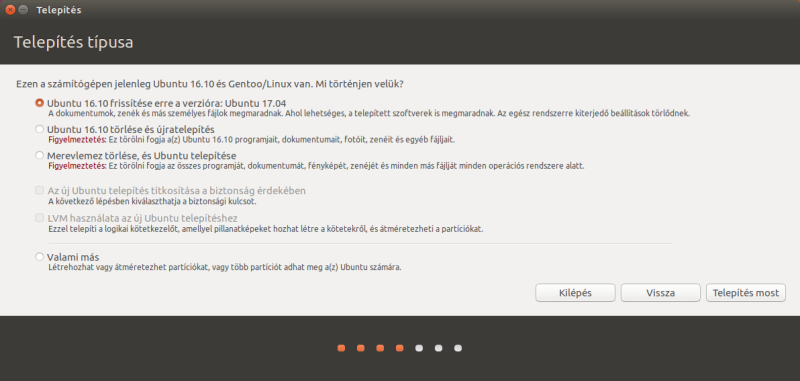Close the Telepítés window
The image size is (800, 381).
coord(10,10)
